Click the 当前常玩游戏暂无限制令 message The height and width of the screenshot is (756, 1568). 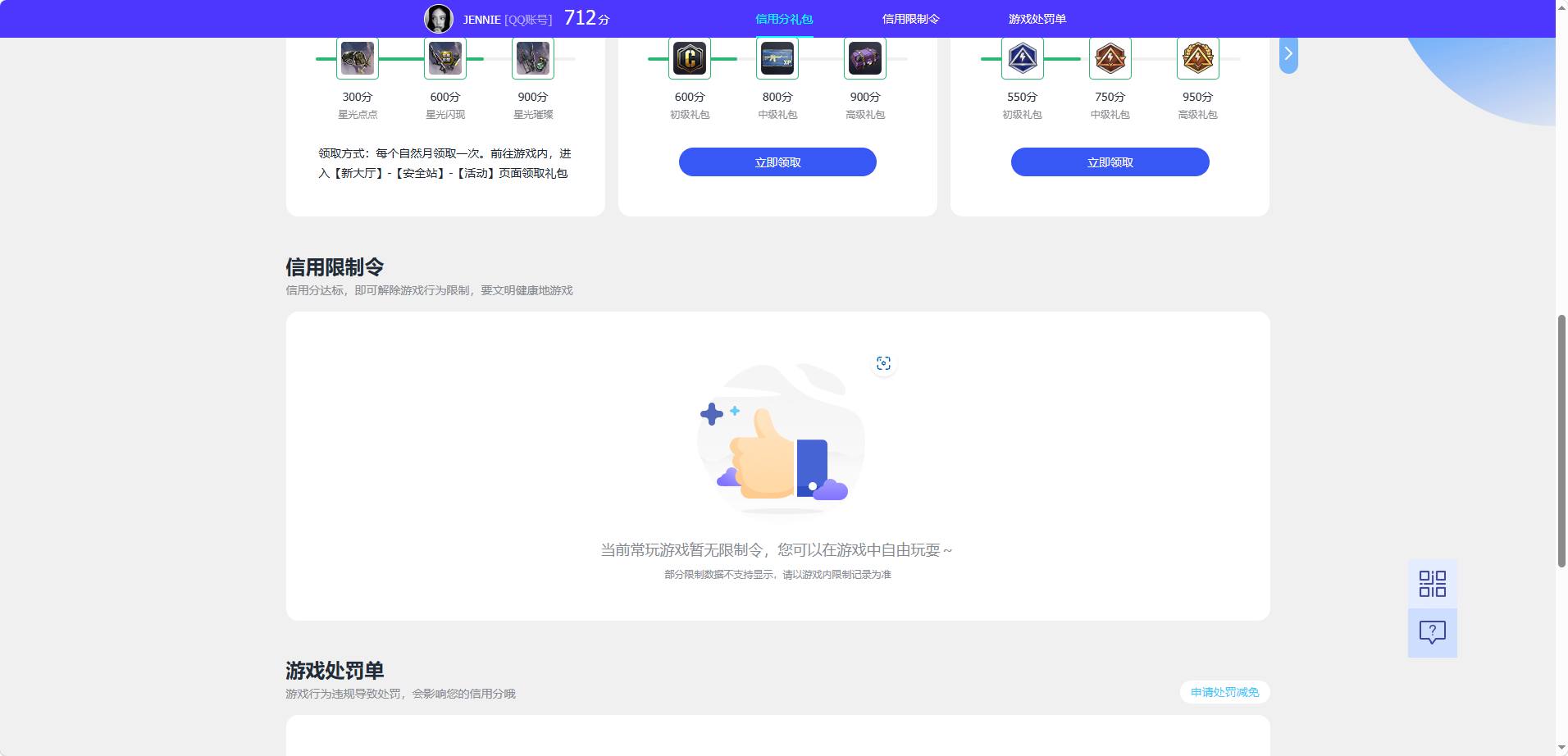click(777, 549)
